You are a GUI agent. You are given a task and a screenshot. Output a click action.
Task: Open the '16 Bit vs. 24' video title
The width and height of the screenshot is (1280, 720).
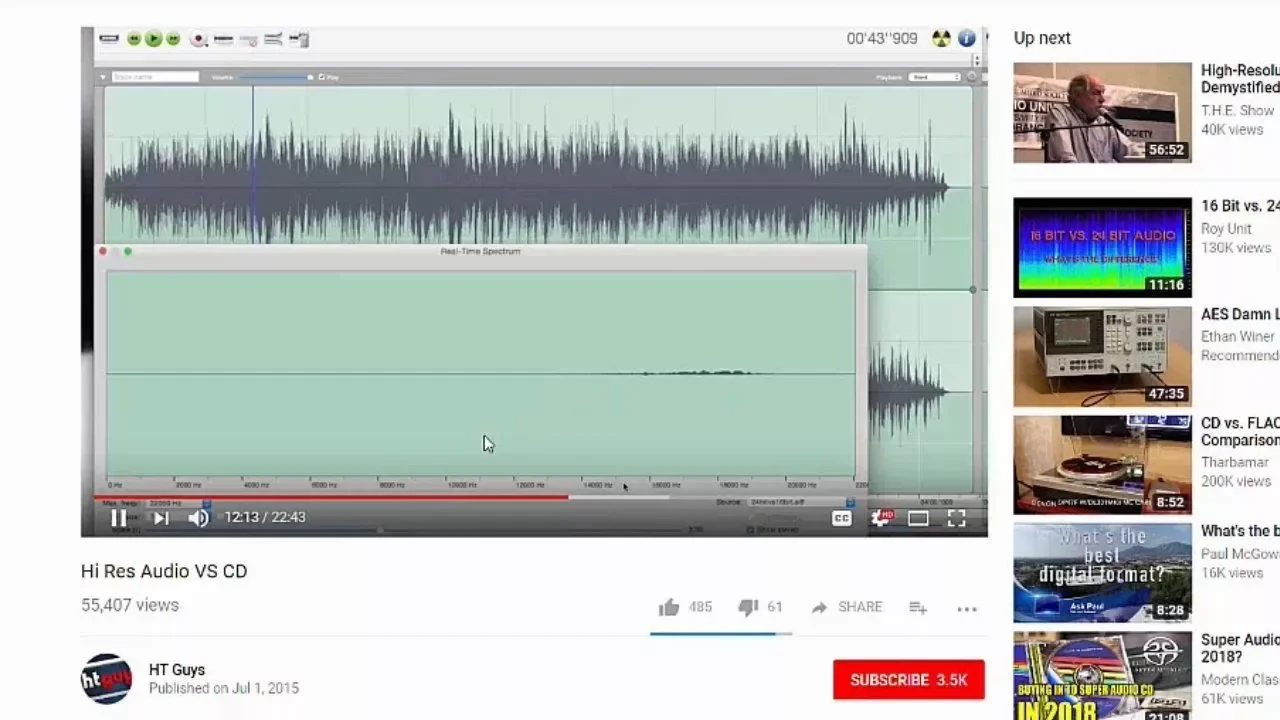pos(1240,205)
